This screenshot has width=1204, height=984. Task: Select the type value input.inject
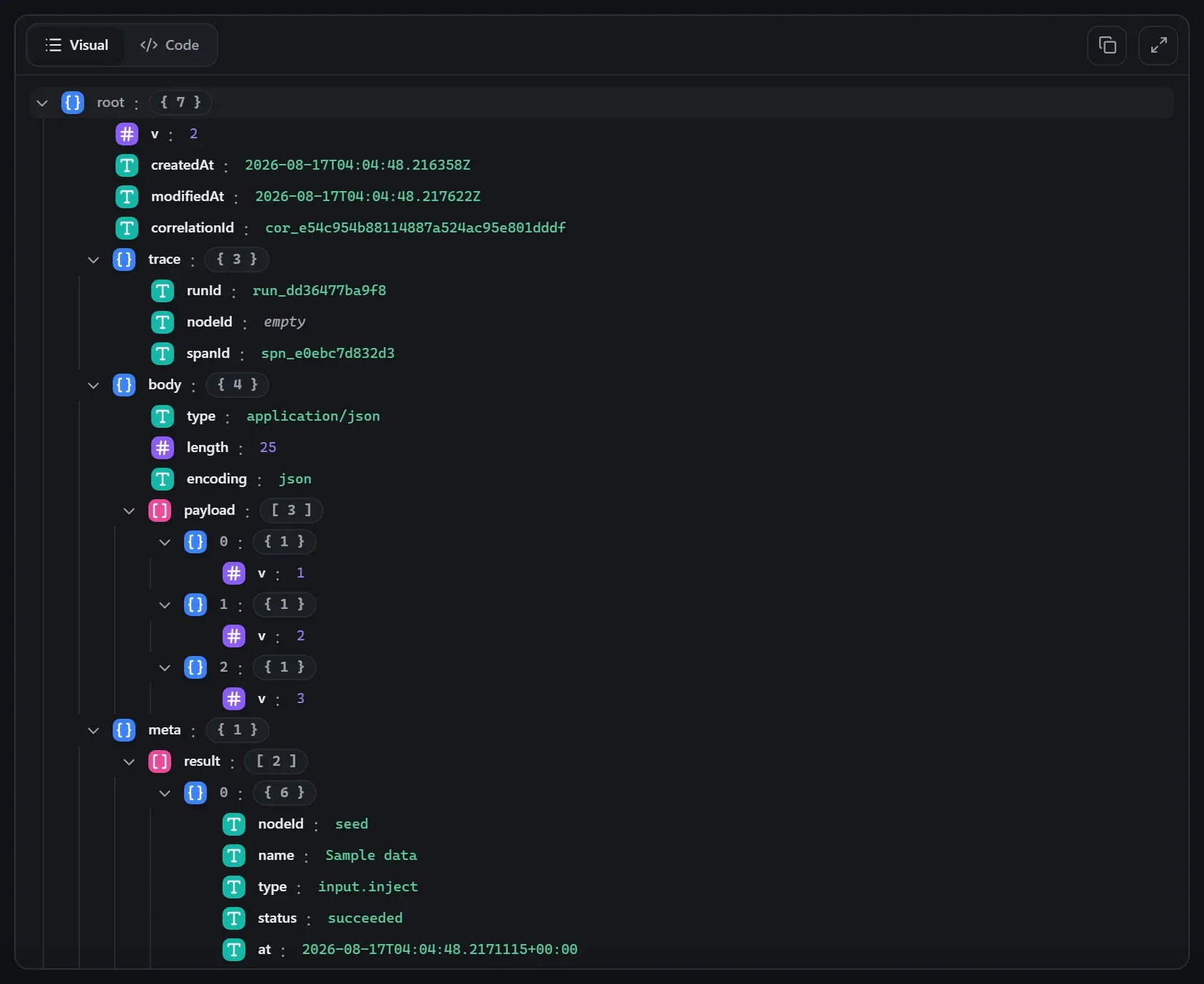pos(368,887)
